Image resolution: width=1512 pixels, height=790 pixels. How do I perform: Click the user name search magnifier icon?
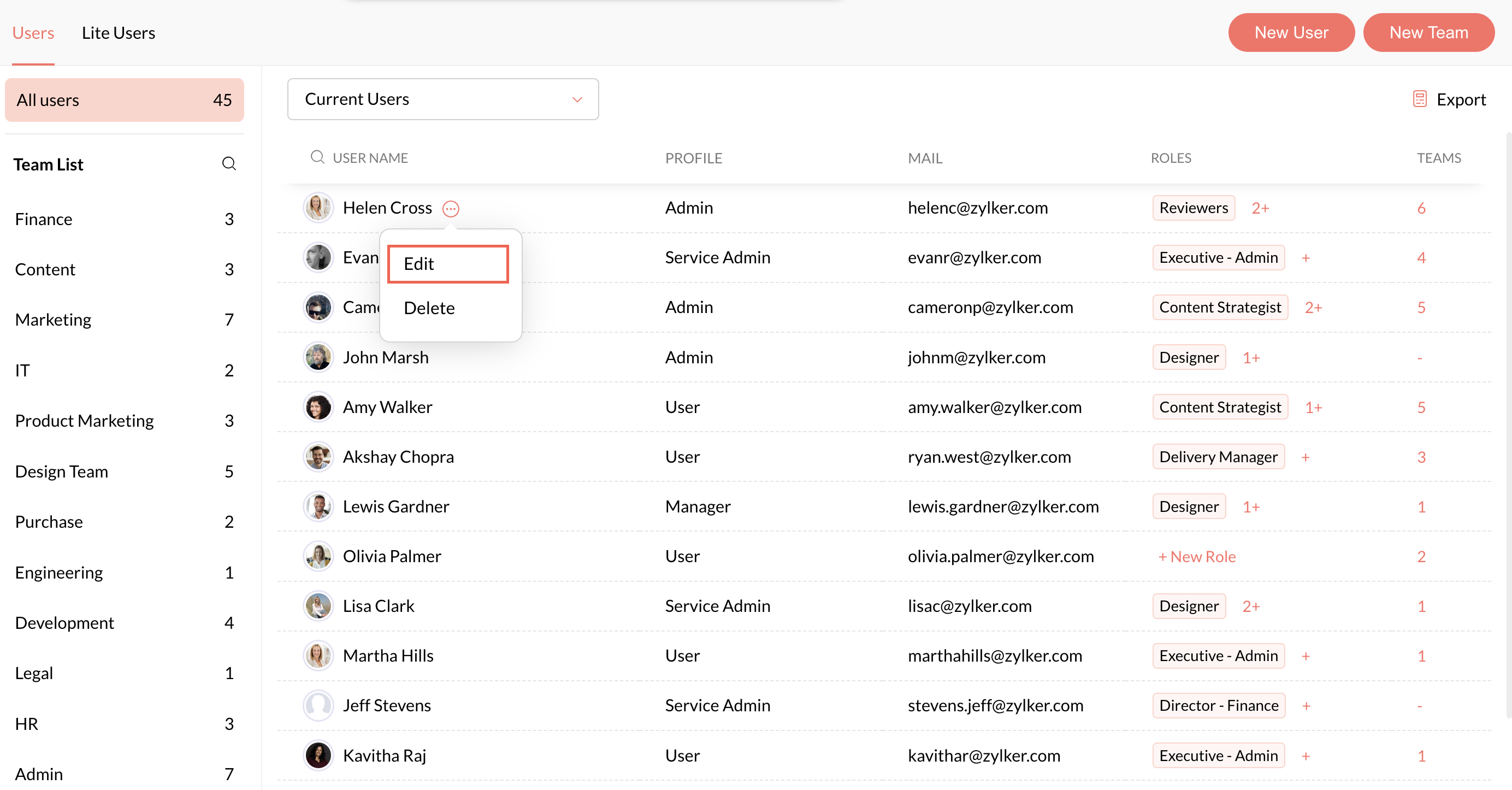[x=317, y=157]
